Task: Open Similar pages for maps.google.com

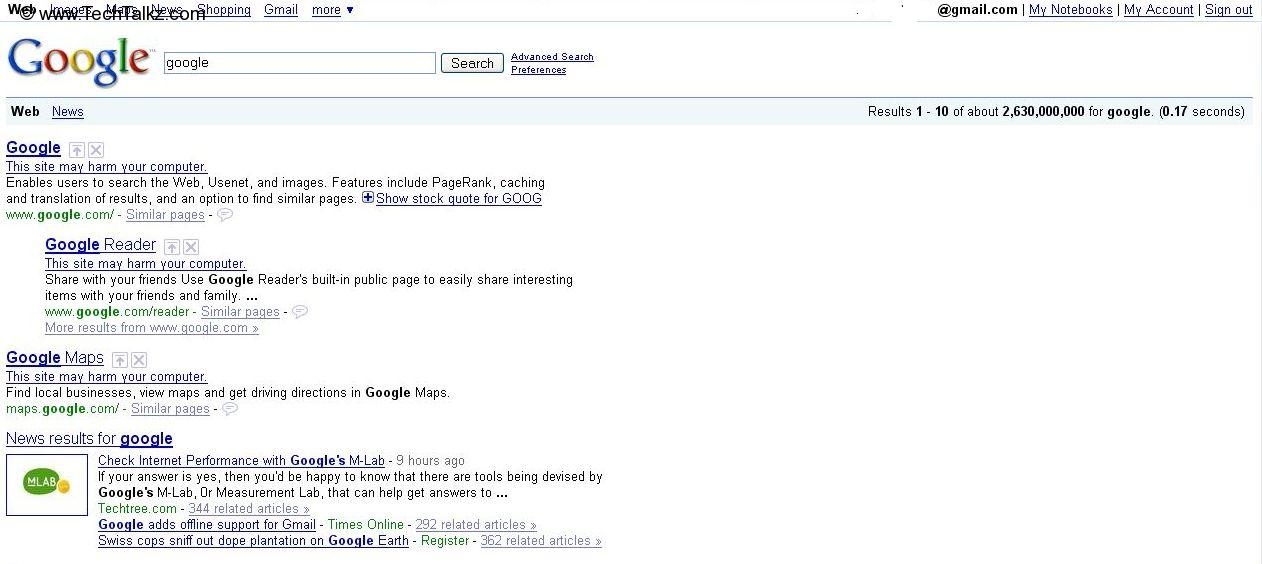Action: (x=170, y=409)
